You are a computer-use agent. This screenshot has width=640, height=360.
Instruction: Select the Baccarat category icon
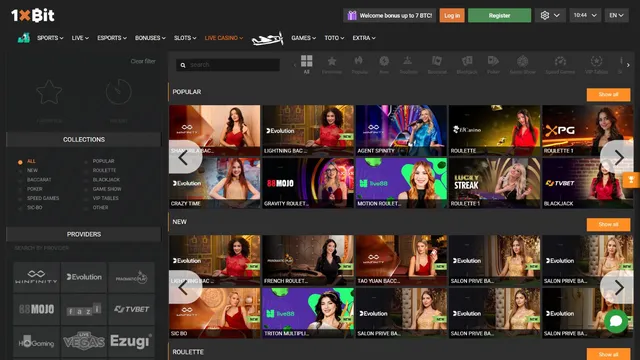click(437, 64)
